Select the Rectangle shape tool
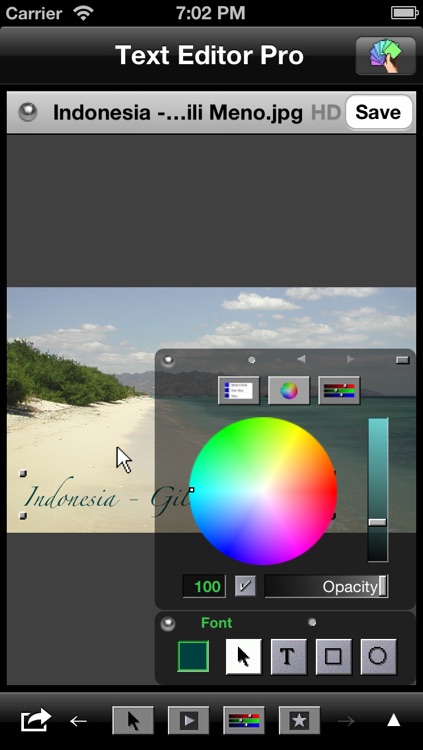Screen dimensions: 423x750 [x=334, y=657]
